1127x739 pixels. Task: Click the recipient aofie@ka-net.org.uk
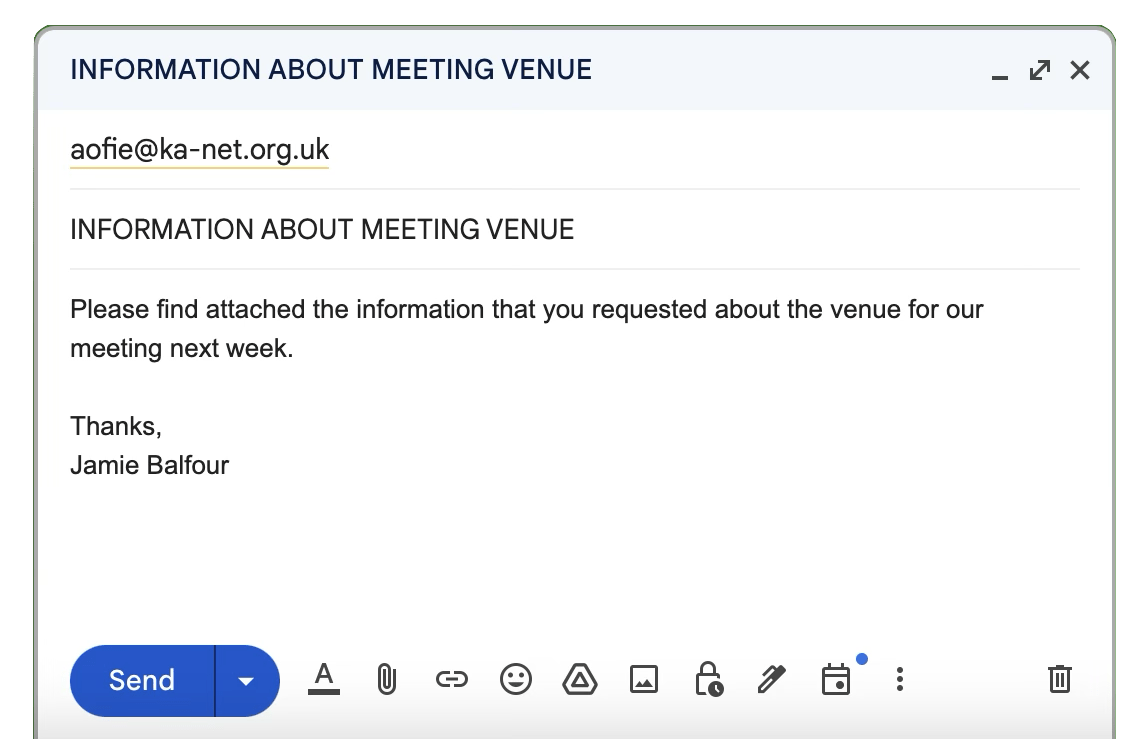(199, 150)
